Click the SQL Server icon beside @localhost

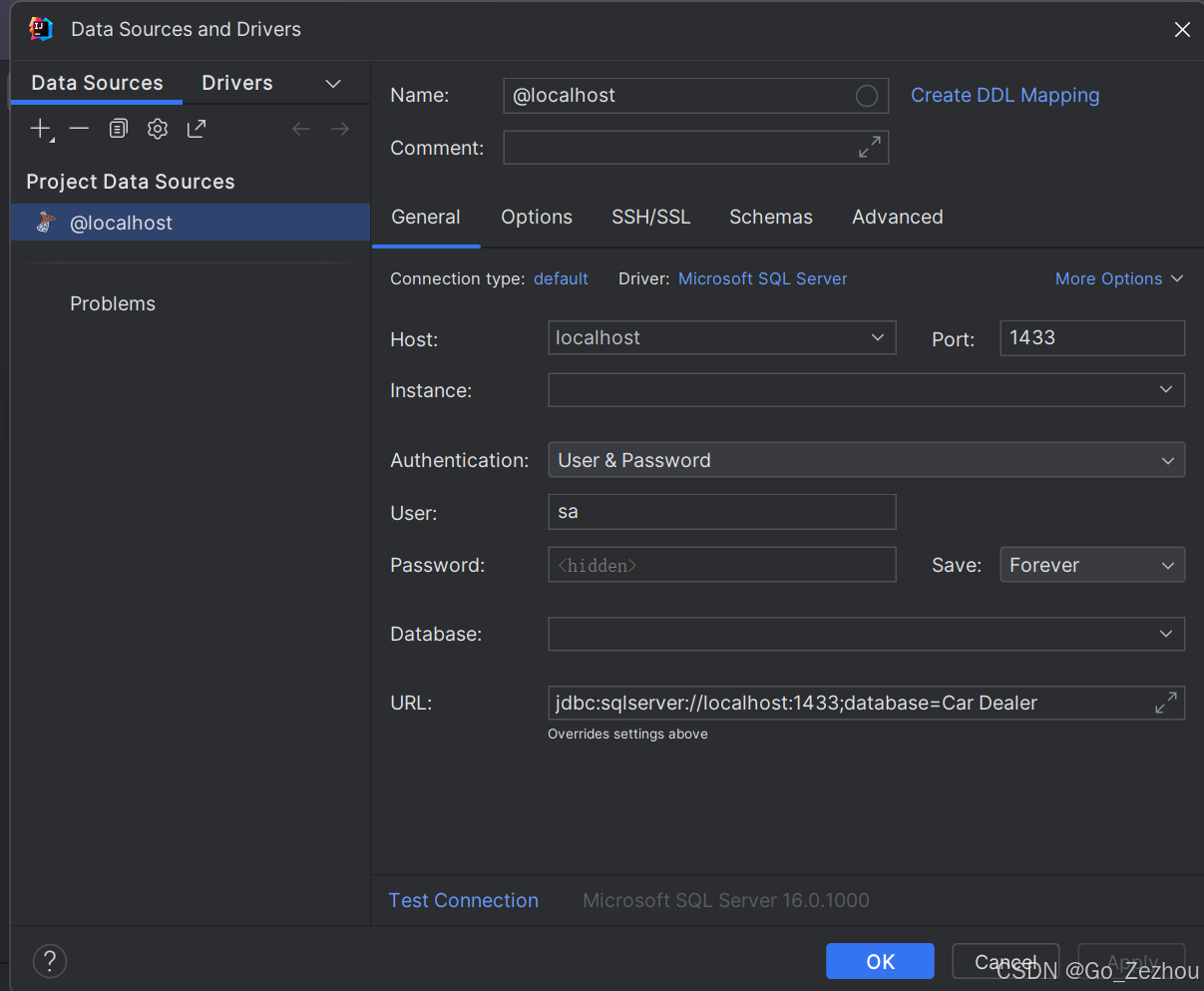(x=46, y=223)
